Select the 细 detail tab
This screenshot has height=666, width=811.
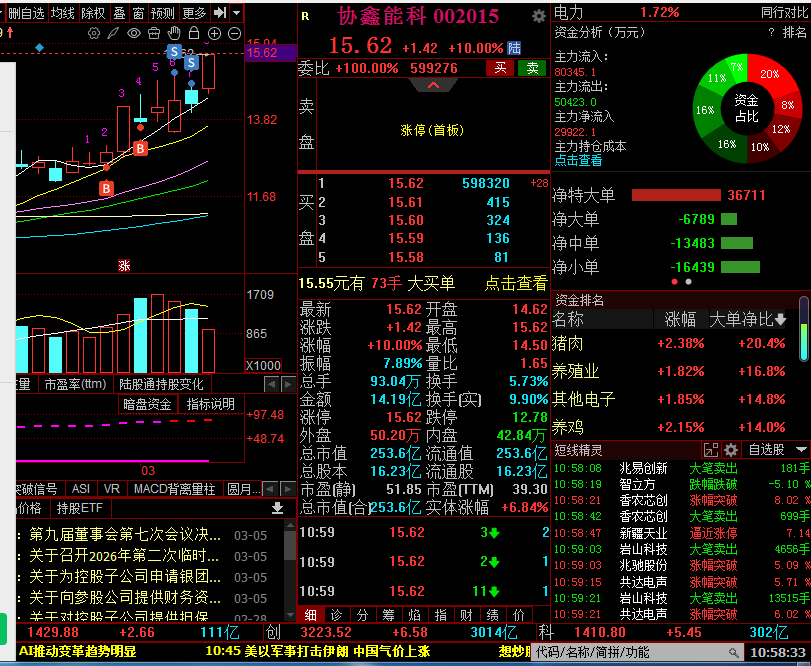[x=310, y=615]
